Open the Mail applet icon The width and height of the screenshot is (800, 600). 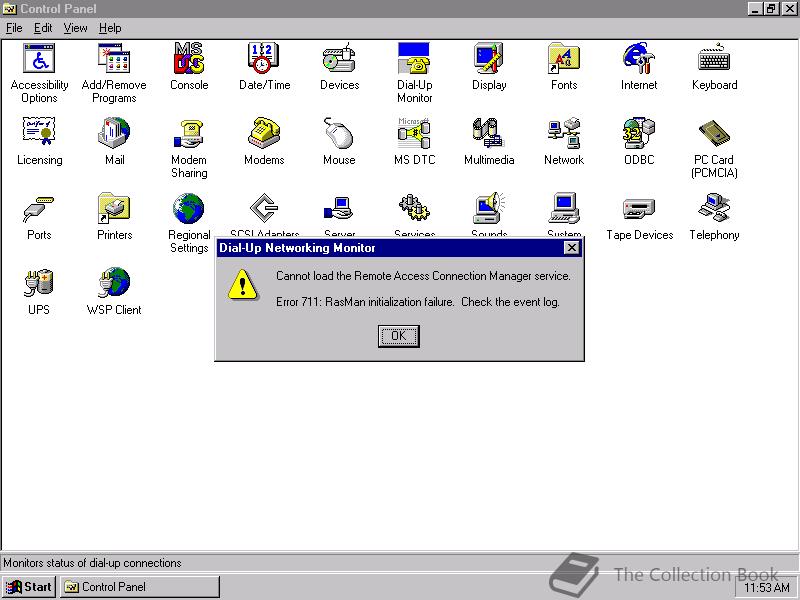(x=114, y=133)
